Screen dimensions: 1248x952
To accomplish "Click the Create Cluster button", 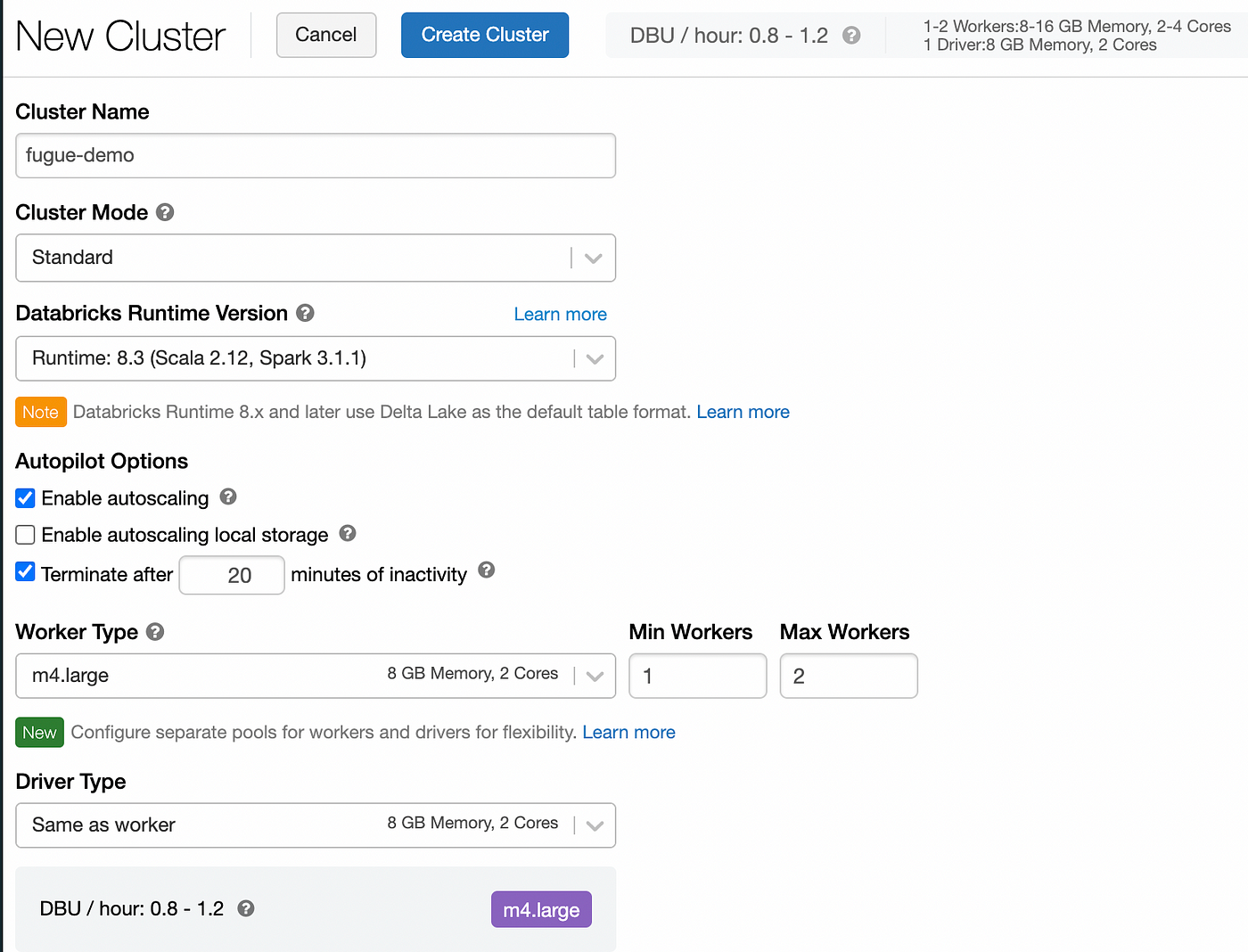I will (x=485, y=35).
